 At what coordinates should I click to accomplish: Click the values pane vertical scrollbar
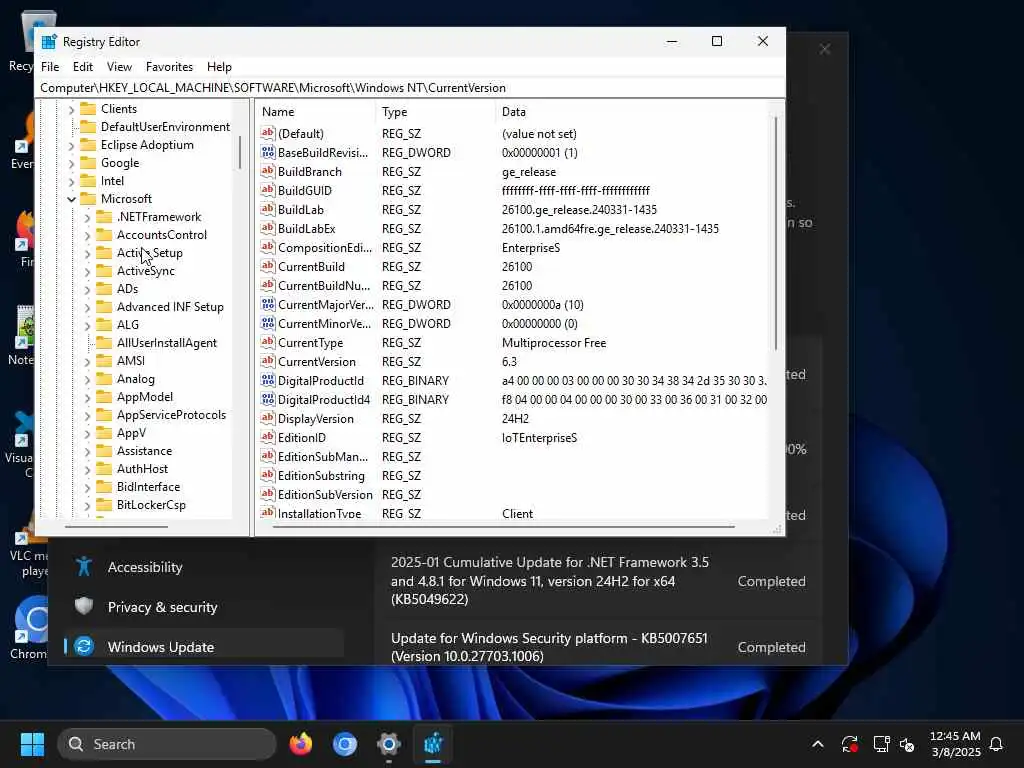coord(776,234)
